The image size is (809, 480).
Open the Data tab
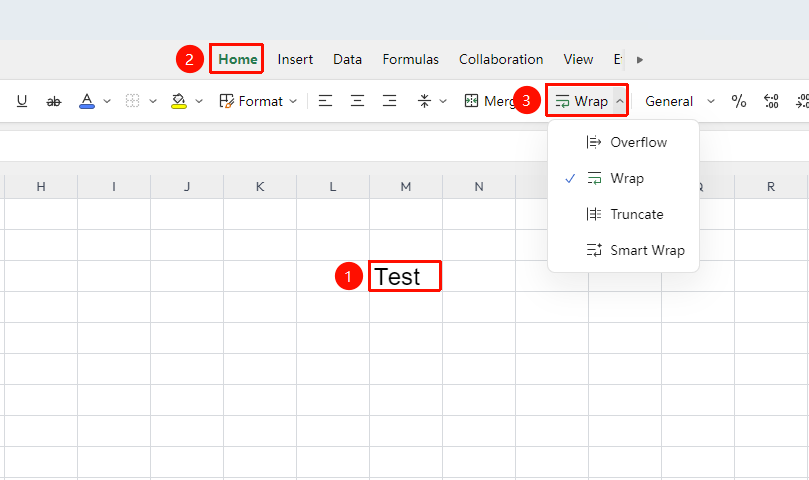click(x=347, y=59)
